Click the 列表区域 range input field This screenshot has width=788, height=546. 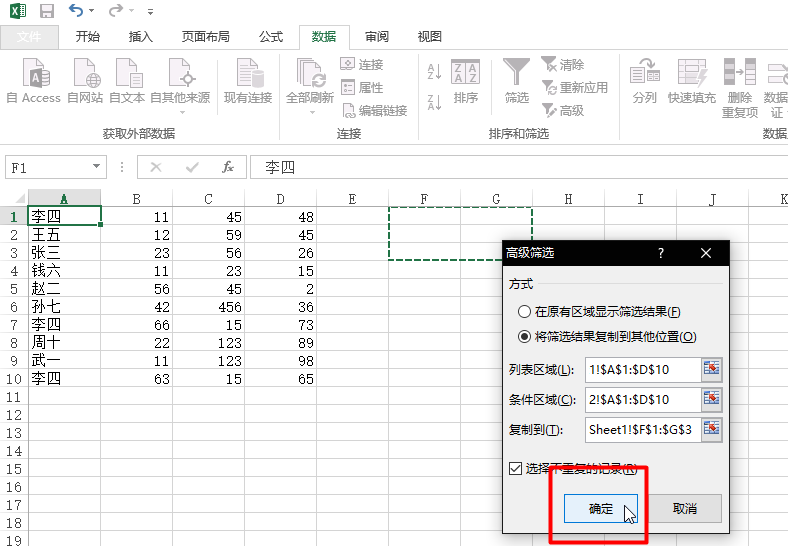pyautogui.click(x=643, y=370)
